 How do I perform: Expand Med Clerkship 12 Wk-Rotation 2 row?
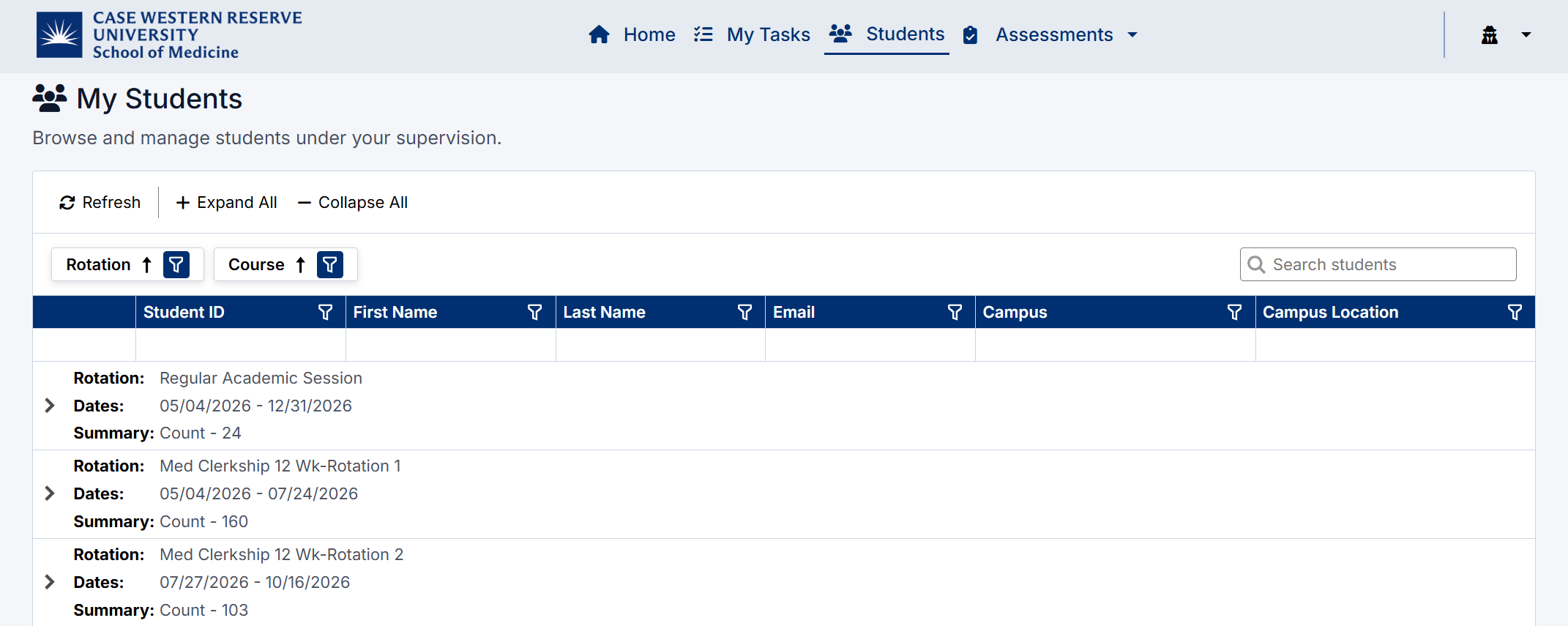(50, 582)
